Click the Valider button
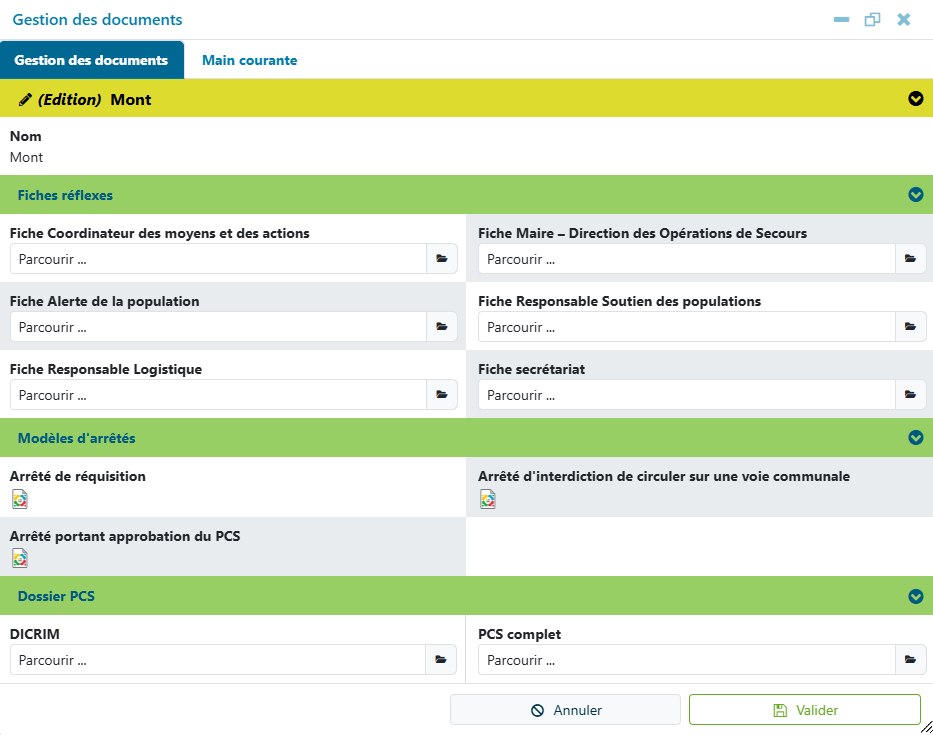Viewport: 933px width, 735px height. pos(805,710)
